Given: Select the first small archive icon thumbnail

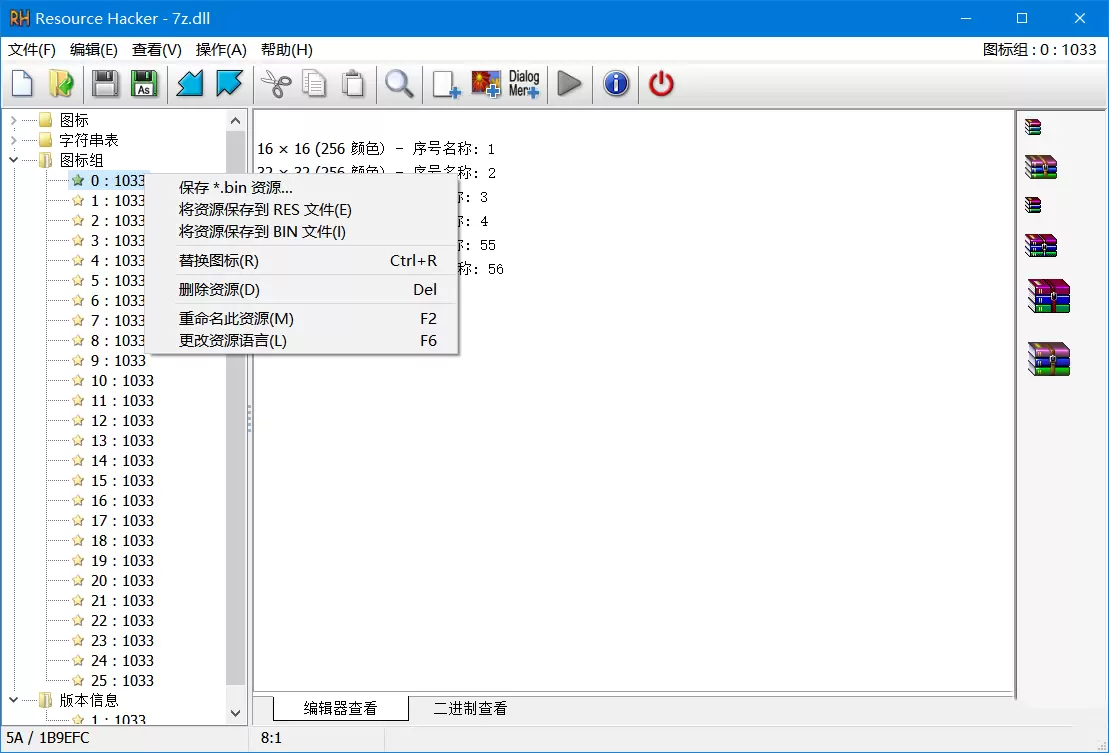Looking at the screenshot, I should (1033, 127).
